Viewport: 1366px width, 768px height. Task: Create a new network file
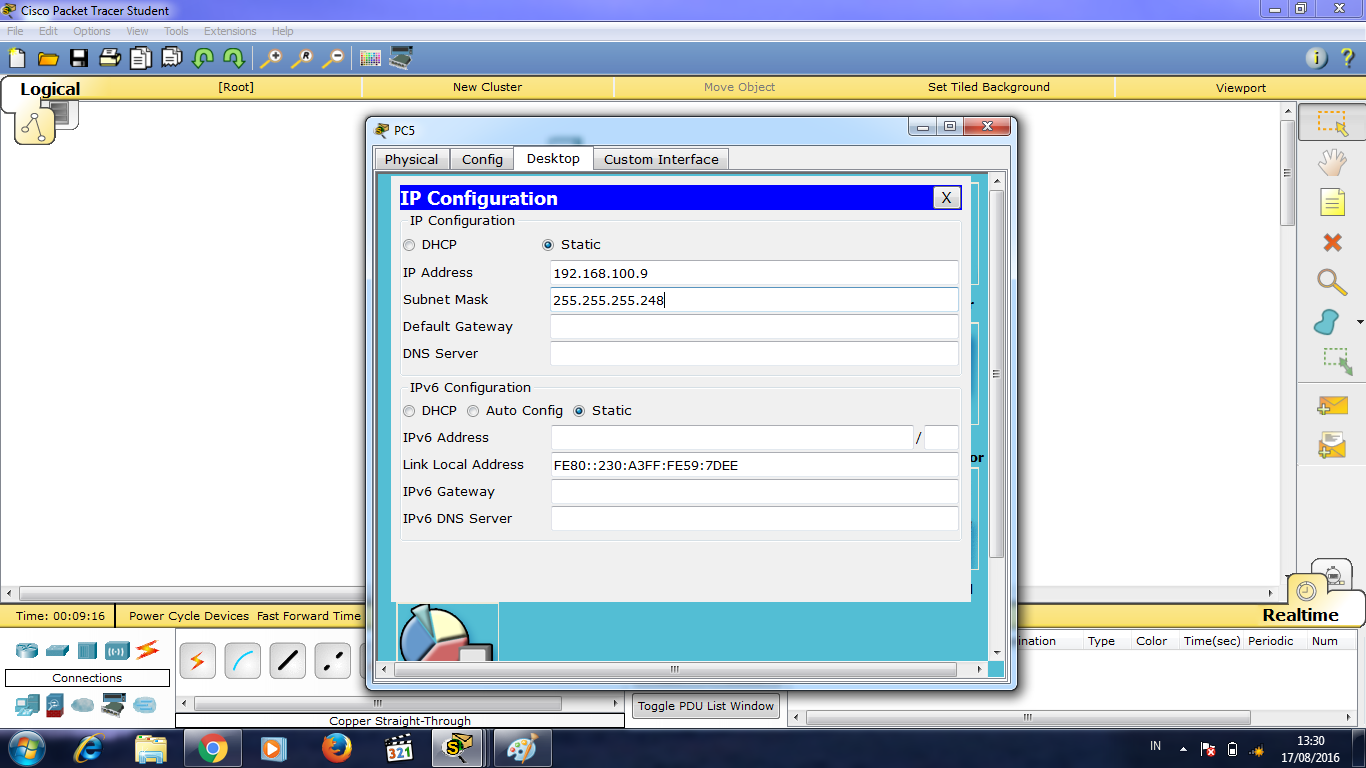pos(16,58)
